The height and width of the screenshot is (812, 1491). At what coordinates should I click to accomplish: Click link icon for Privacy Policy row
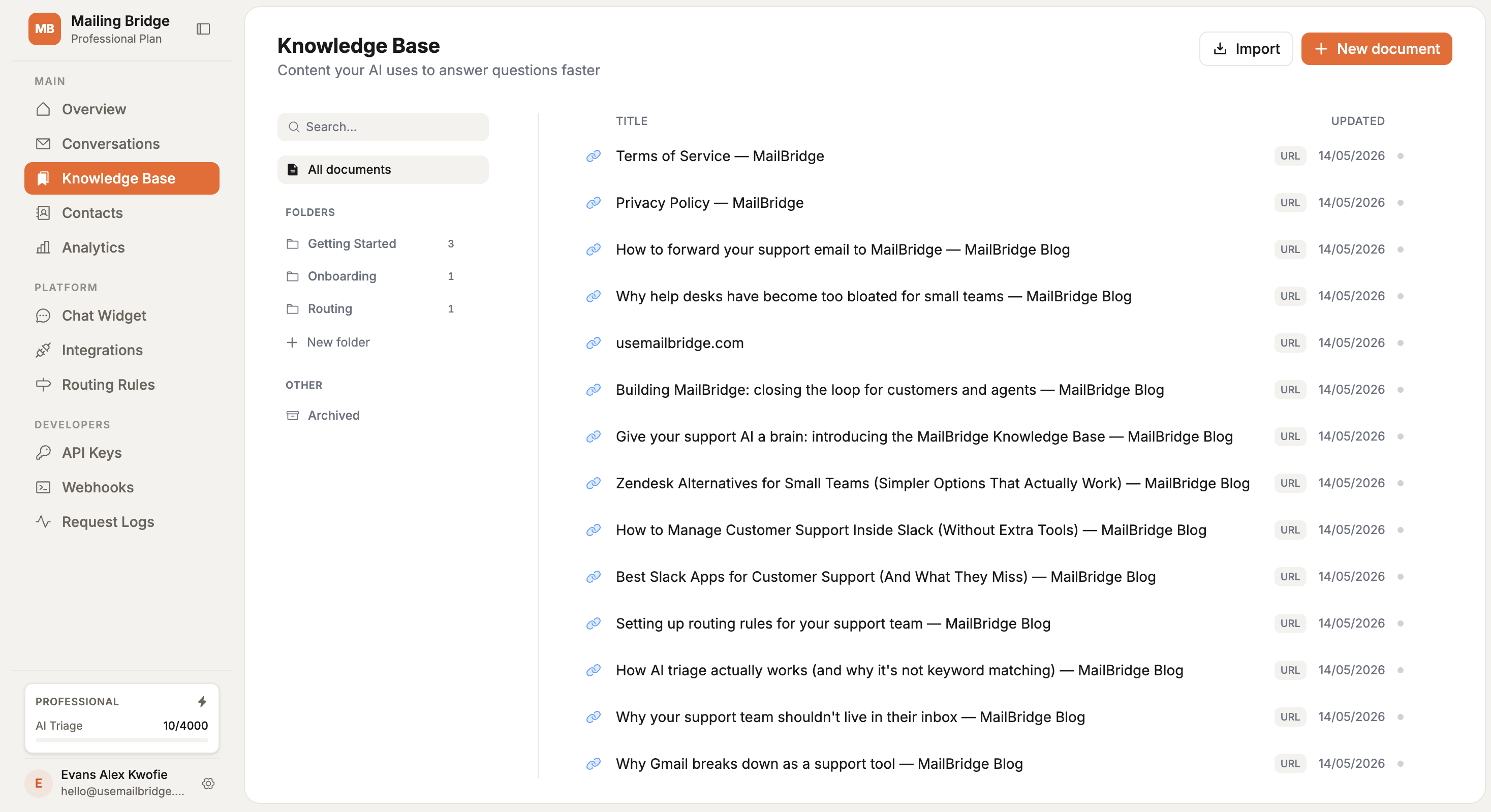[593, 203]
